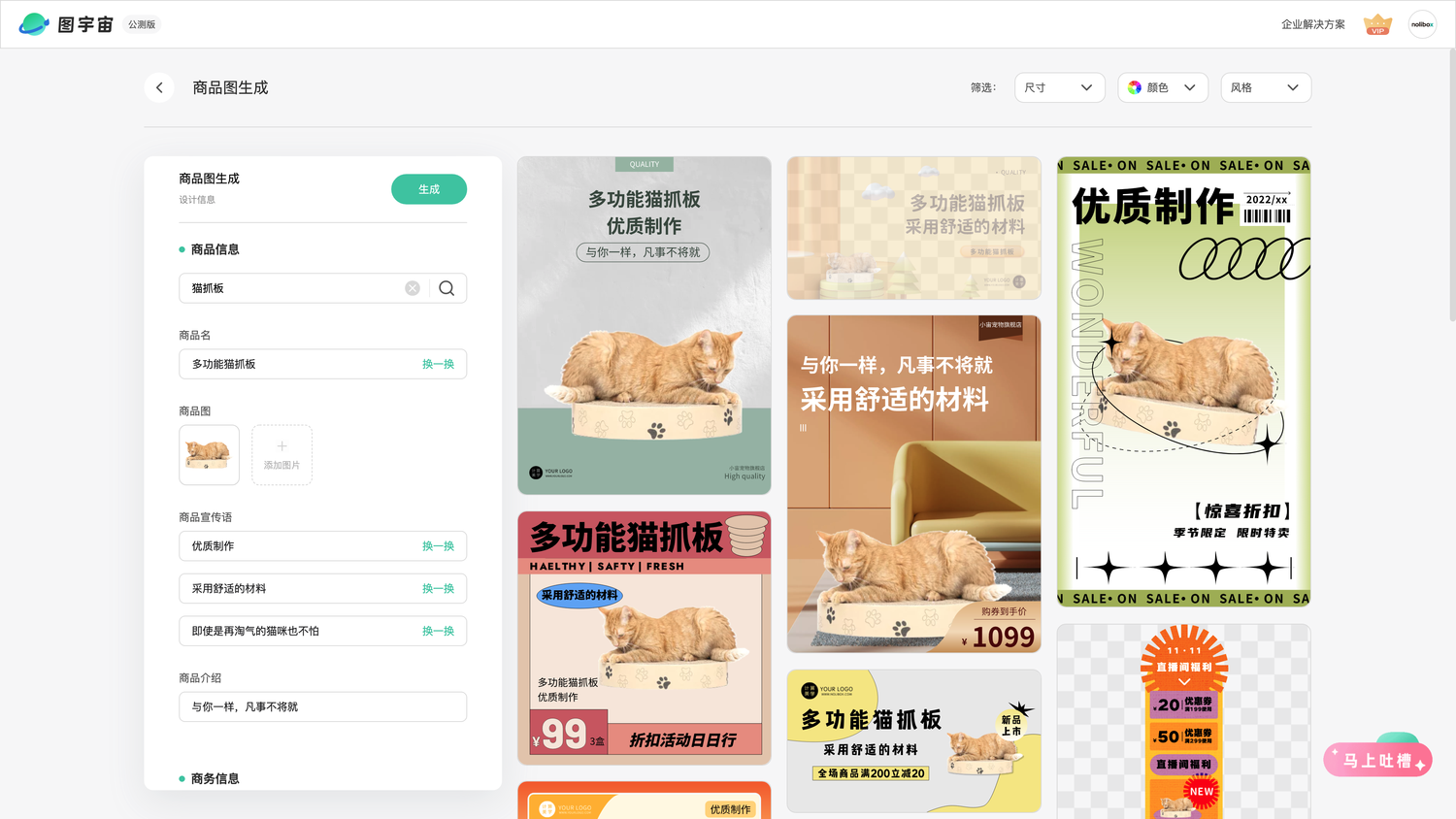Click the 设计信息 subtitle

pyautogui.click(x=197, y=200)
